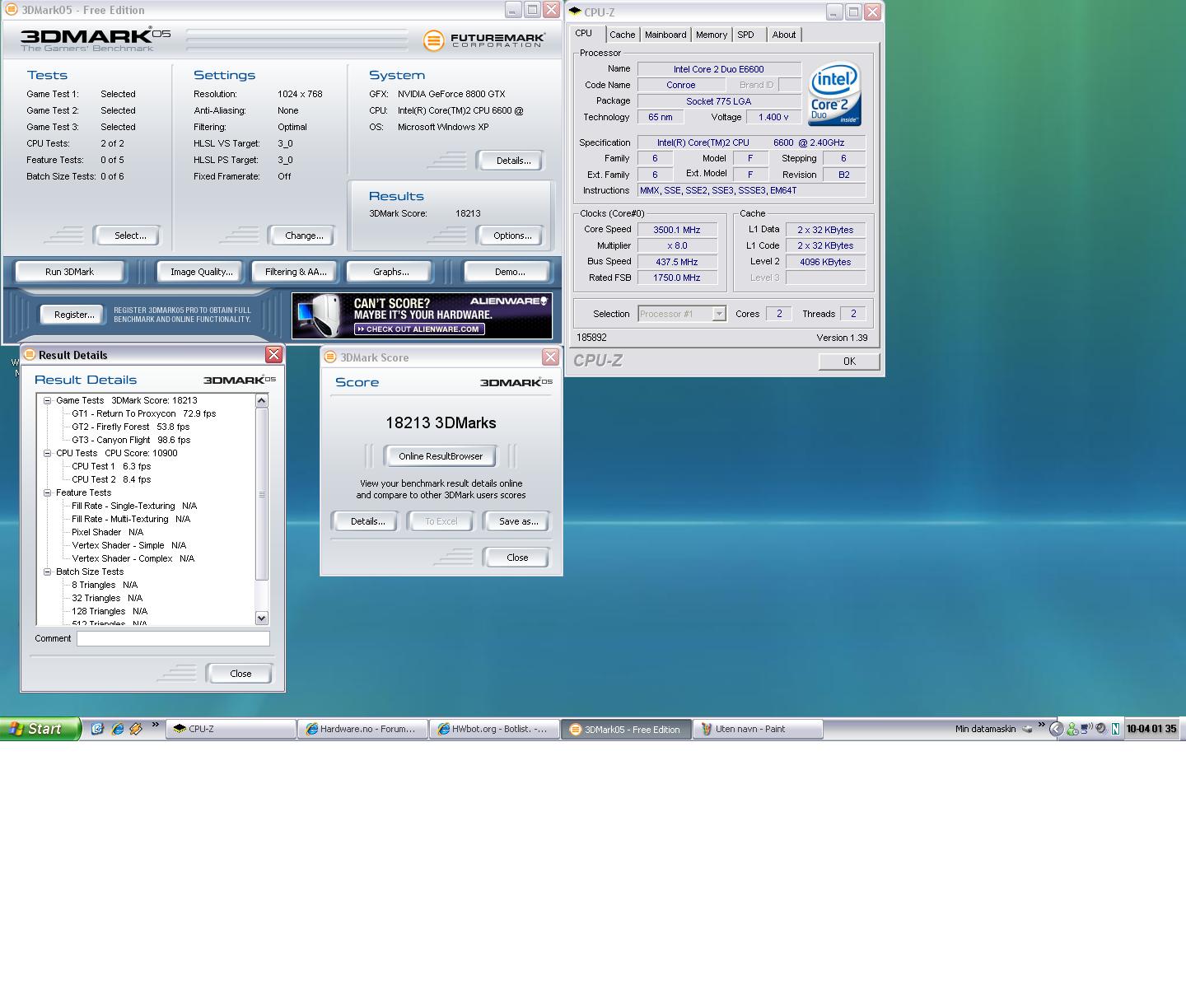Click the Register button

click(x=74, y=315)
